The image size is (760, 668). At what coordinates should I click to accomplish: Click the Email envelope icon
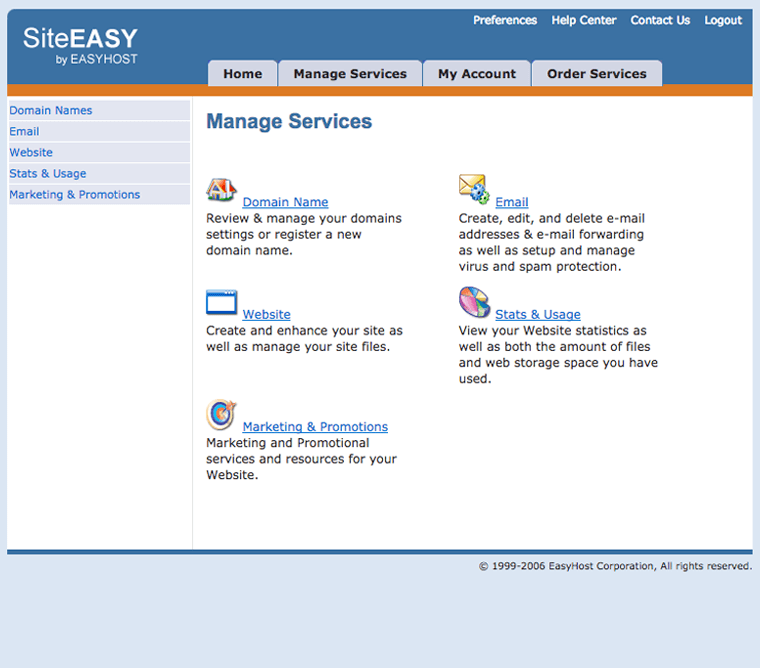(474, 189)
